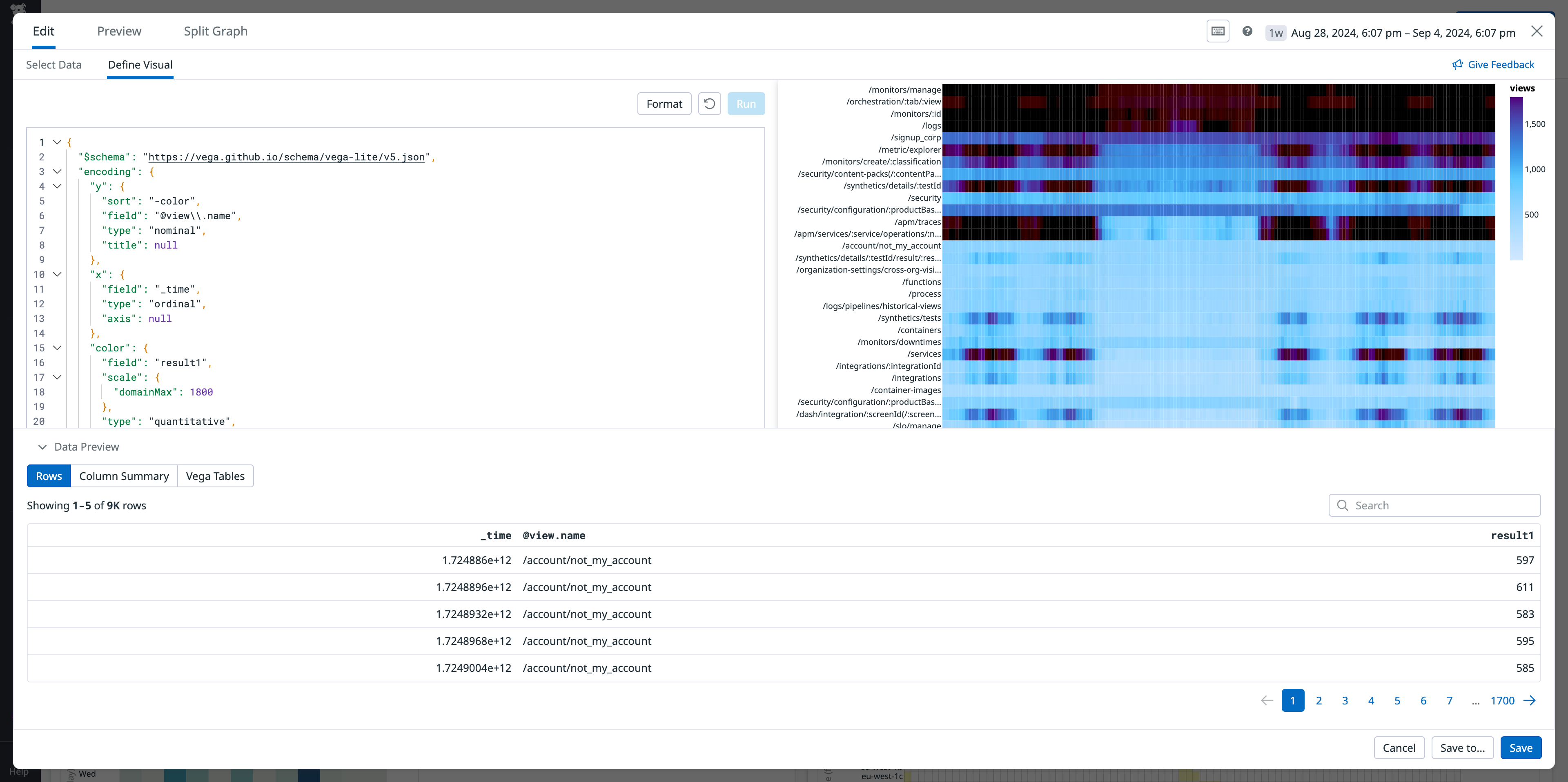The image size is (1568, 782).
Task: Click the keyboard shortcuts icon
Action: pyautogui.click(x=1217, y=31)
